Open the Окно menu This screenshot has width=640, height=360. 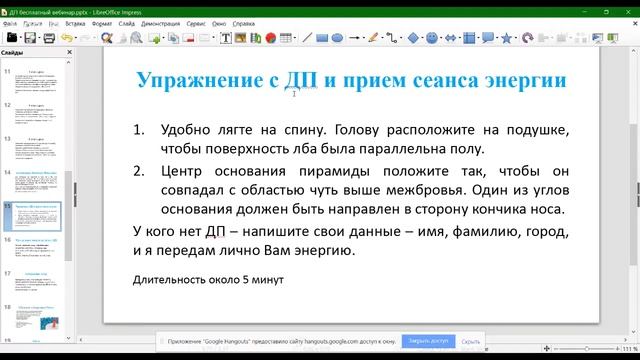(x=219, y=24)
